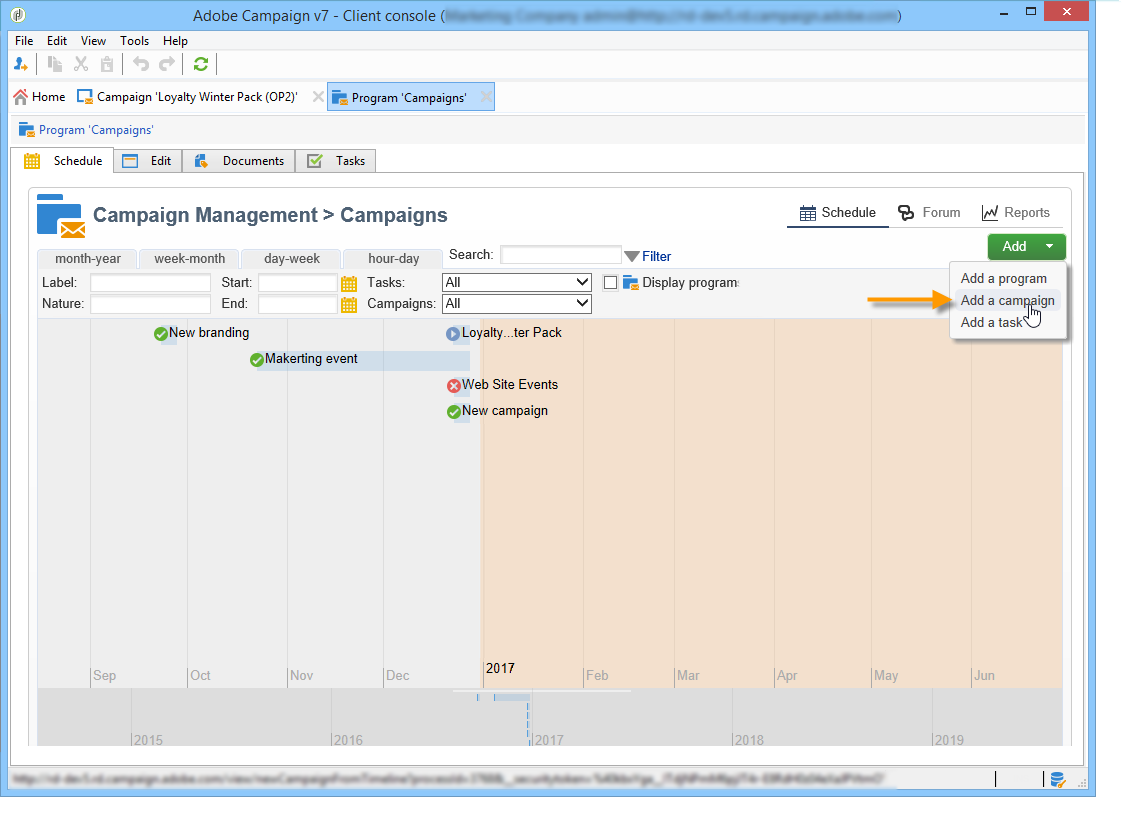Click the Filter link
1126x829 pixels.
point(656,256)
